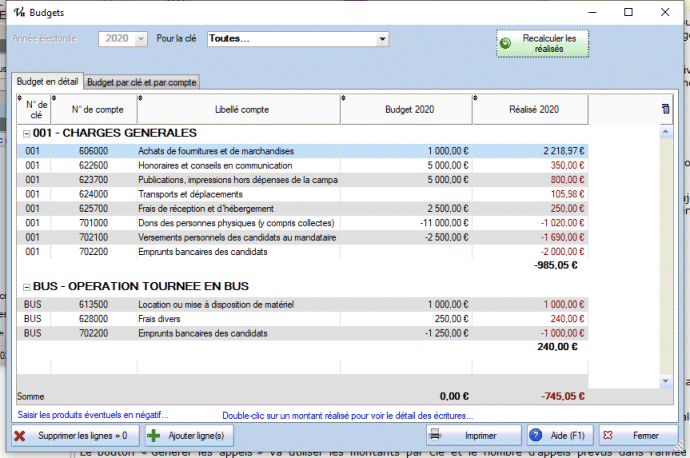Open the Pour la clé dropdown showing Toutes
The height and width of the screenshot is (458, 690).
[382, 39]
